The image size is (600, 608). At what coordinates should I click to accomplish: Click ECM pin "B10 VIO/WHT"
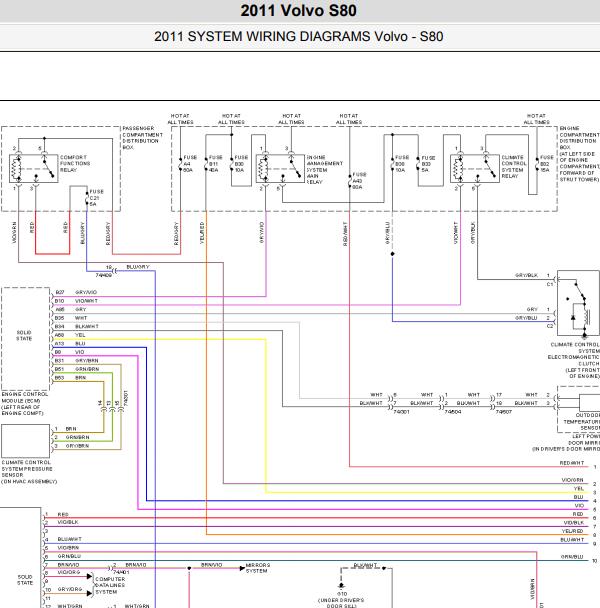tap(76, 301)
